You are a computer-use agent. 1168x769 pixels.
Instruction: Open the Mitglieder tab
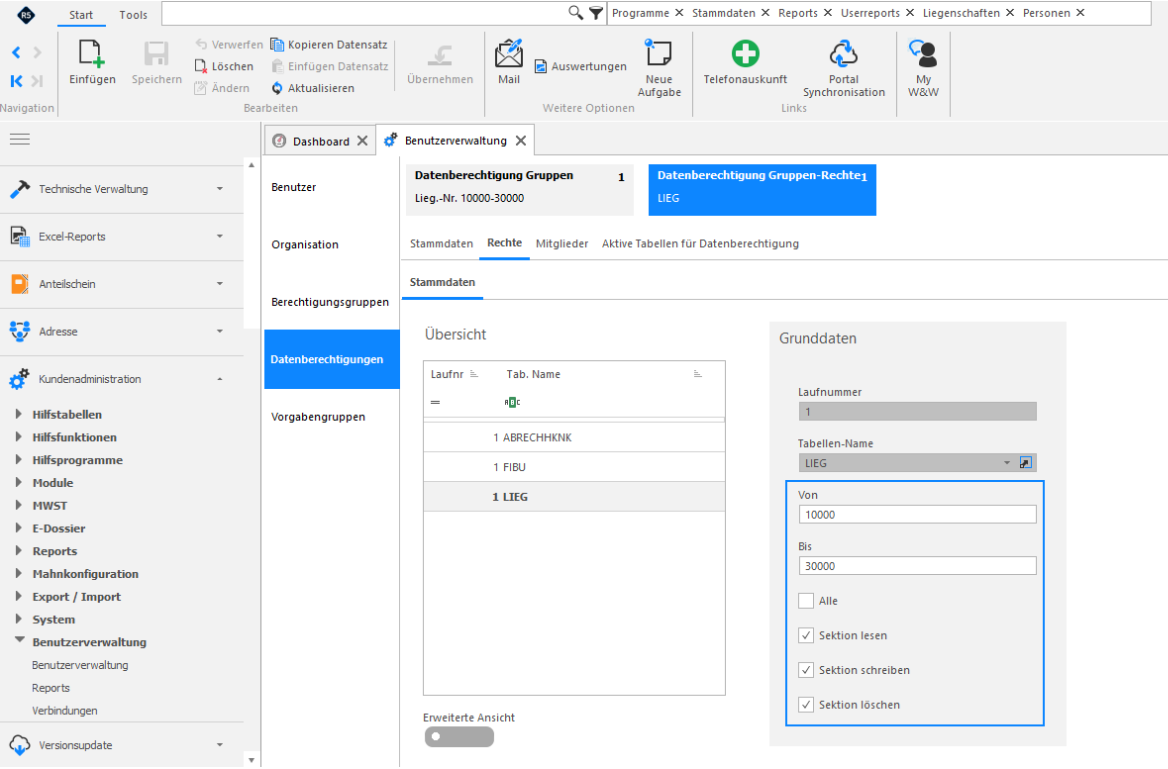(x=562, y=244)
